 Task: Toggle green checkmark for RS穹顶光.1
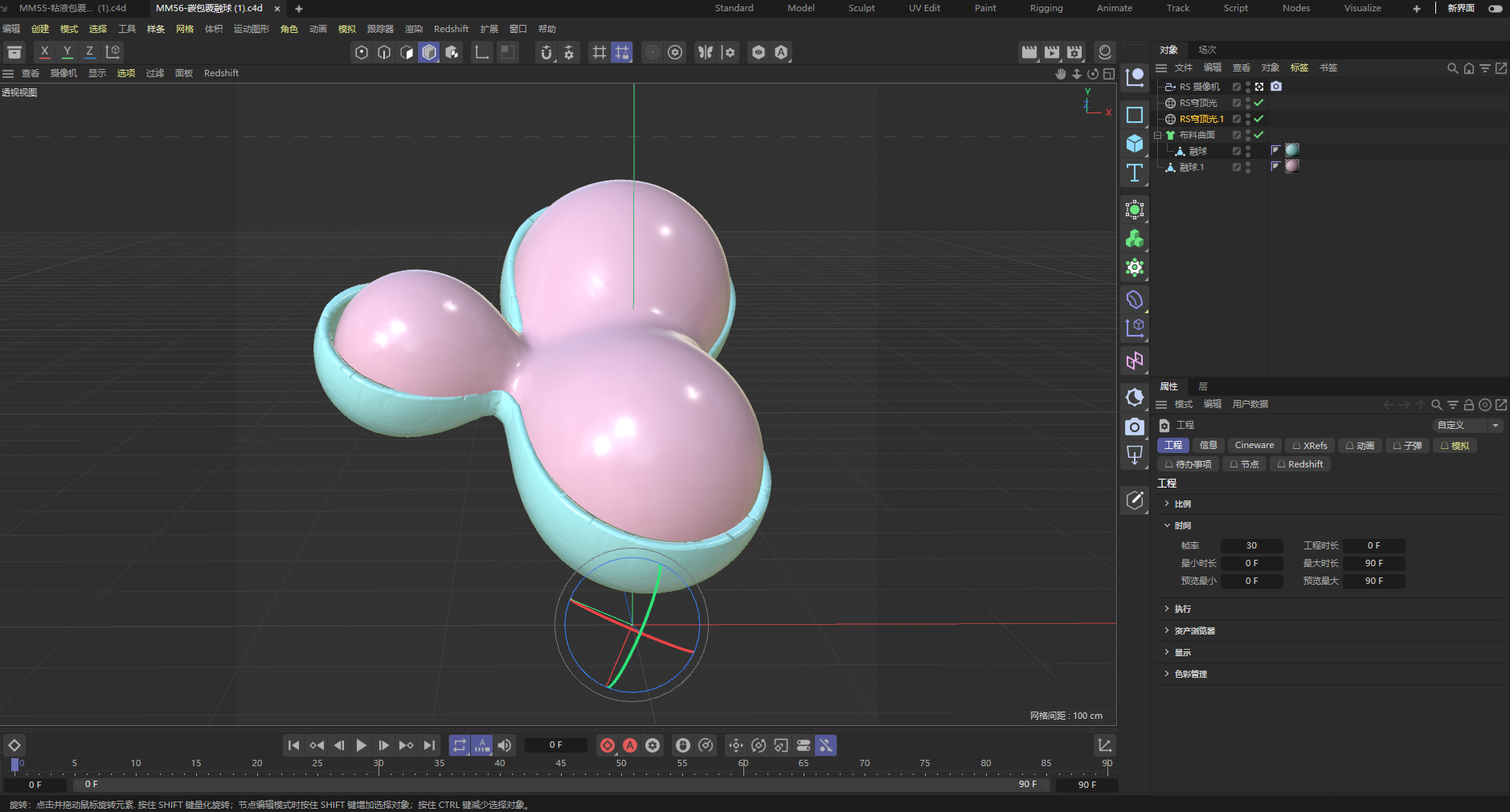(1259, 119)
